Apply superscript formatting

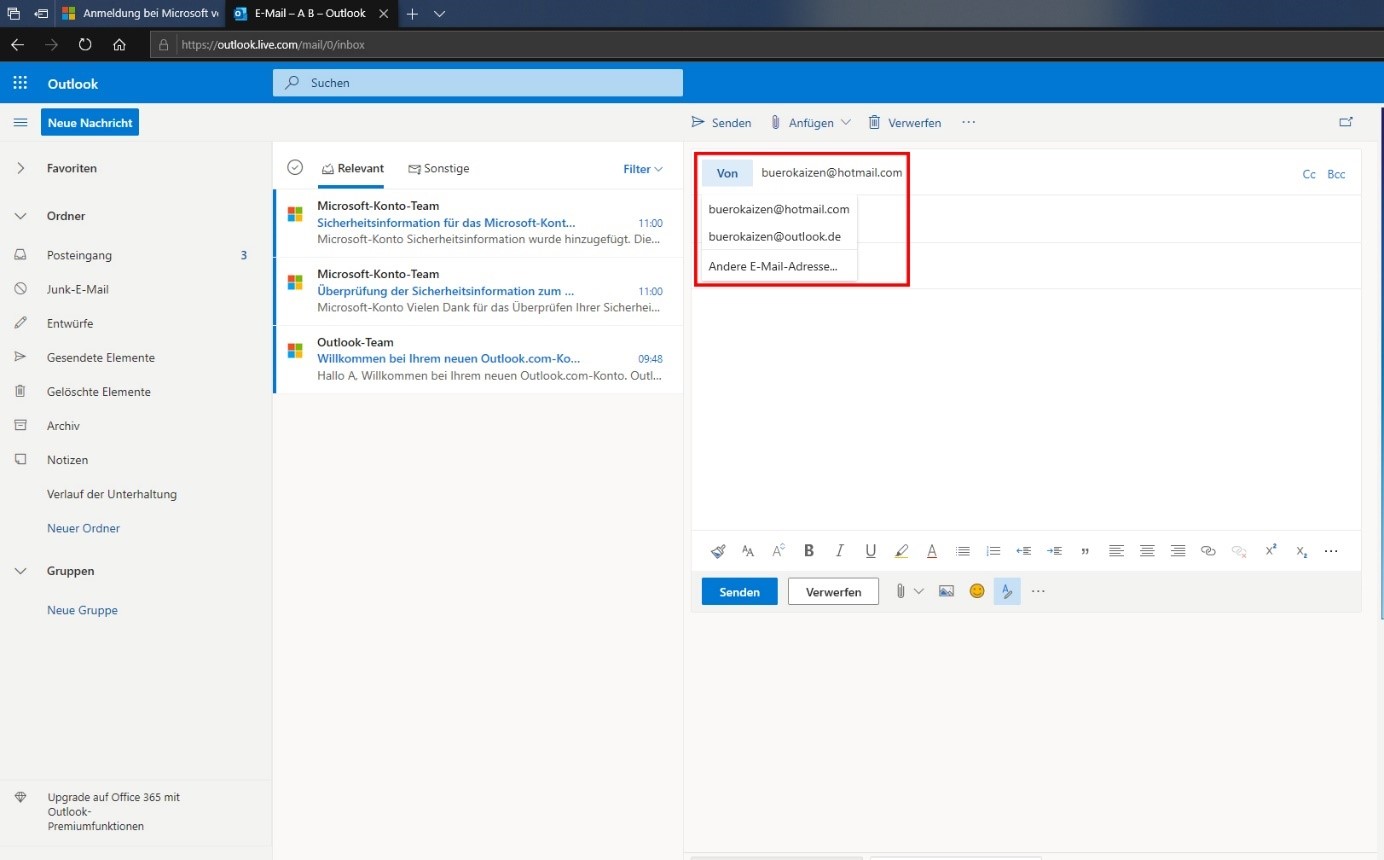pos(1271,550)
